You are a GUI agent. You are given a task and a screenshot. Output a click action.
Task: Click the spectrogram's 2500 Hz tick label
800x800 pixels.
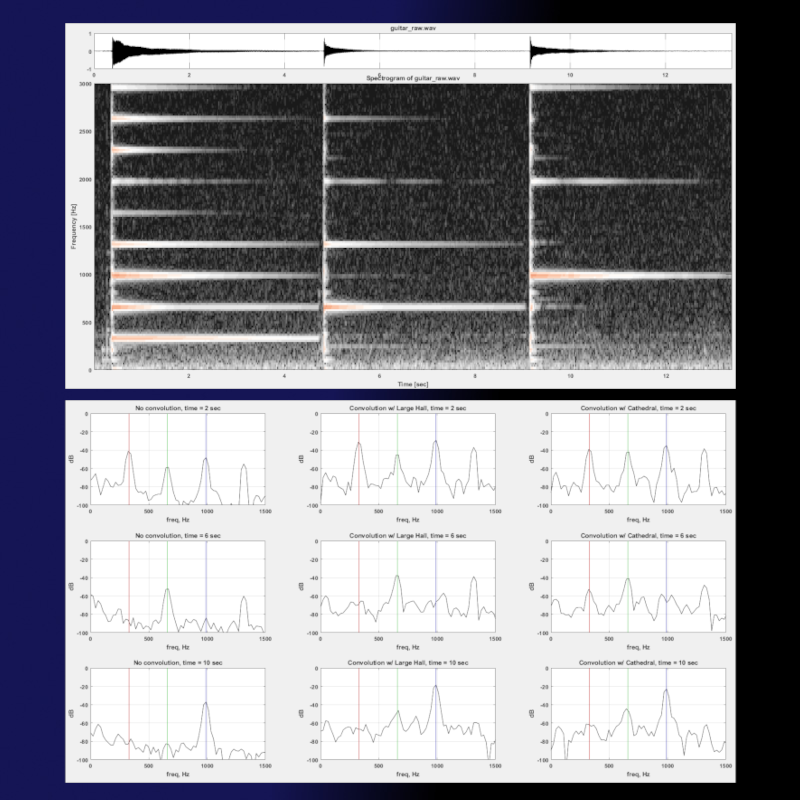(x=86, y=132)
